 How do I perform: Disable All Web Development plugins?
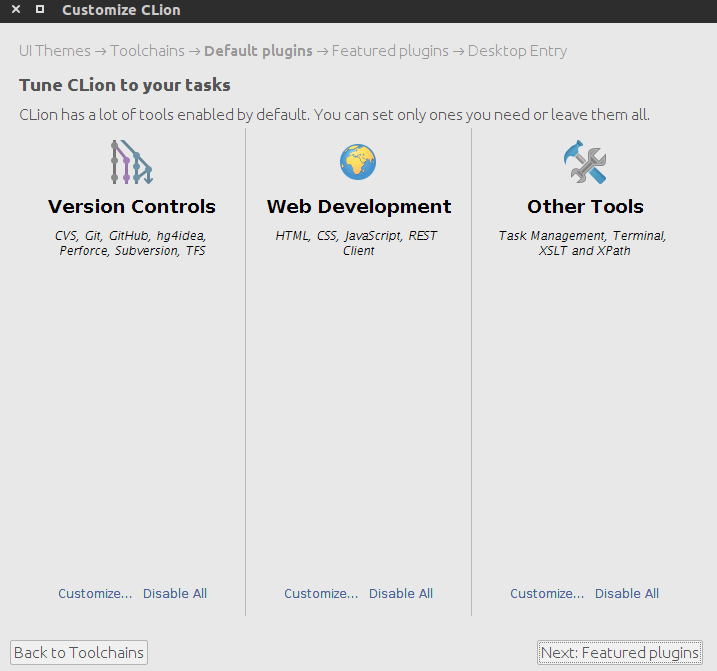click(x=401, y=593)
